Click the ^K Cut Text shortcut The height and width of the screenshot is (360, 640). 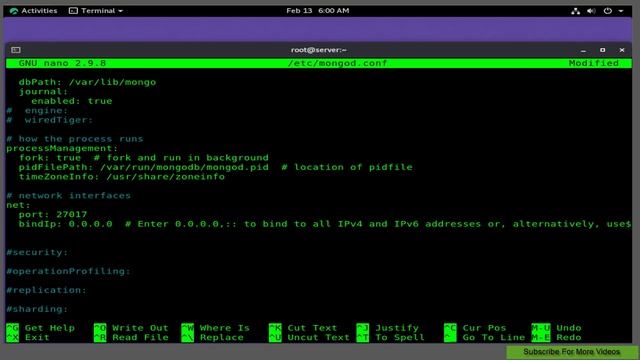(x=303, y=328)
